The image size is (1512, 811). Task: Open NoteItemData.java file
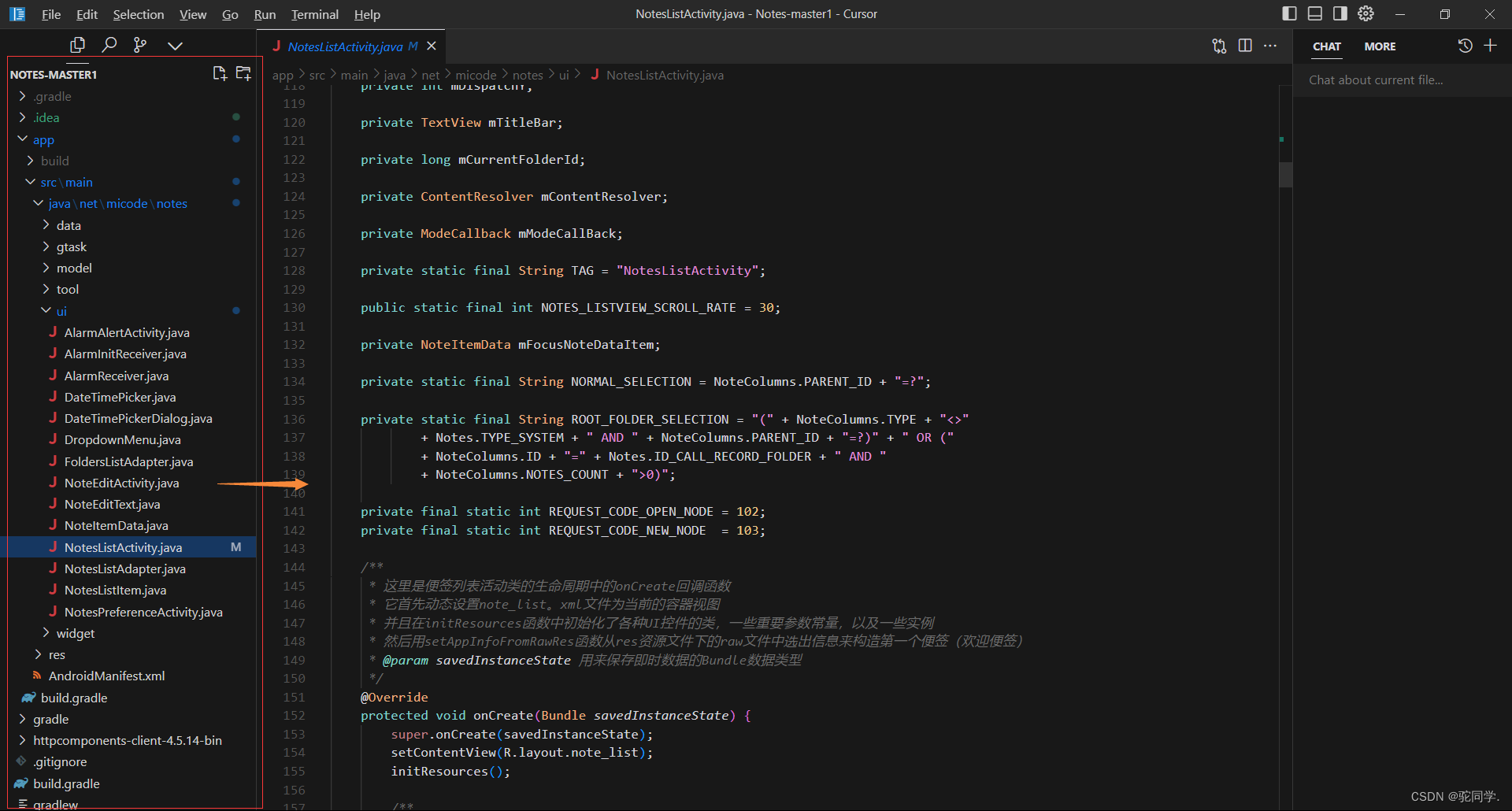tap(116, 525)
